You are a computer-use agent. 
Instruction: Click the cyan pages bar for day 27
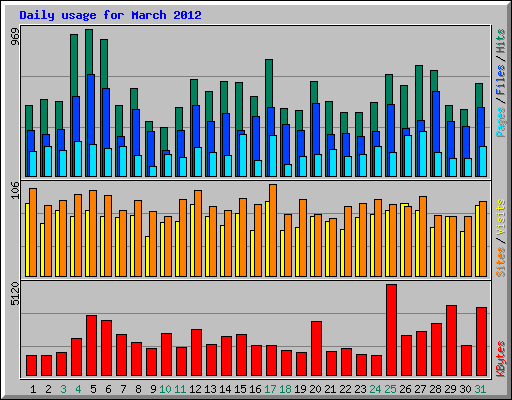pyautogui.click(x=423, y=154)
